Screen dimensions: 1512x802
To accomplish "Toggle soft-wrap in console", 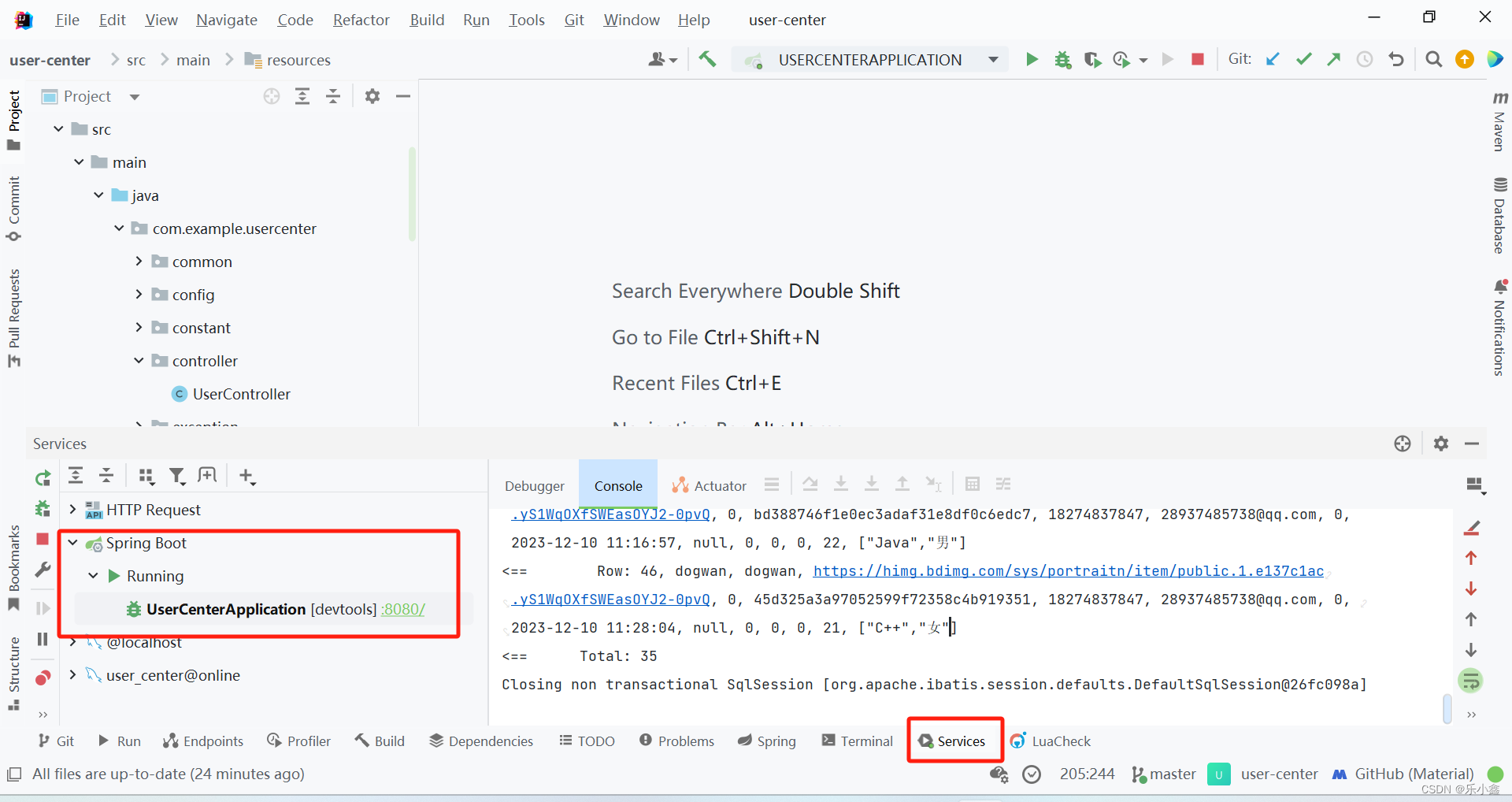I will point(1470,681).
